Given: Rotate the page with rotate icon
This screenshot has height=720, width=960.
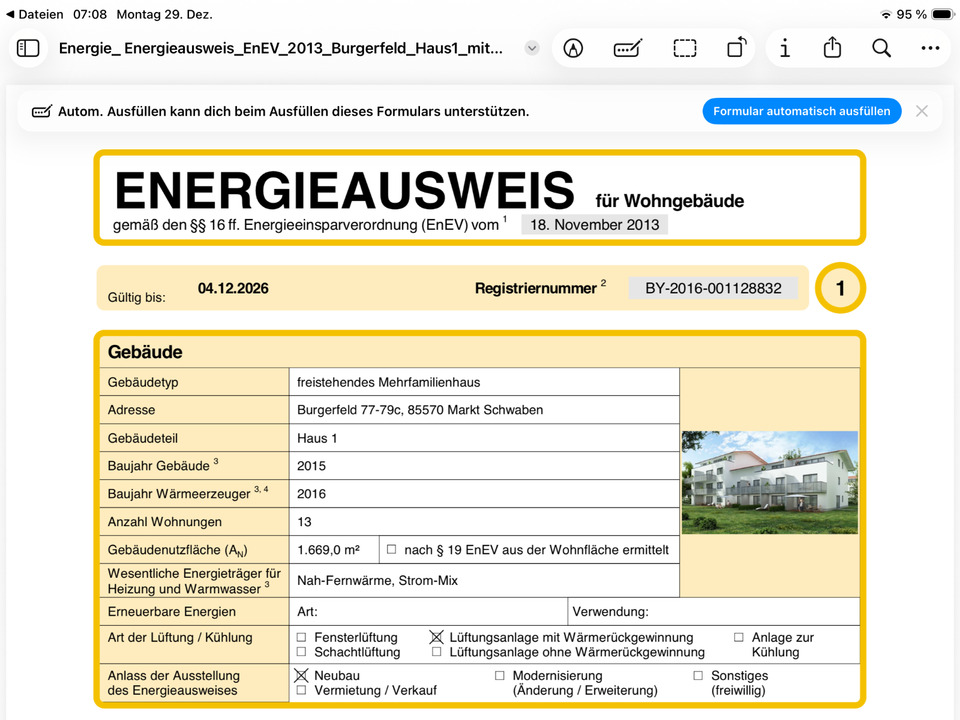Looking at the screenshot, I should tap(736, 48).
